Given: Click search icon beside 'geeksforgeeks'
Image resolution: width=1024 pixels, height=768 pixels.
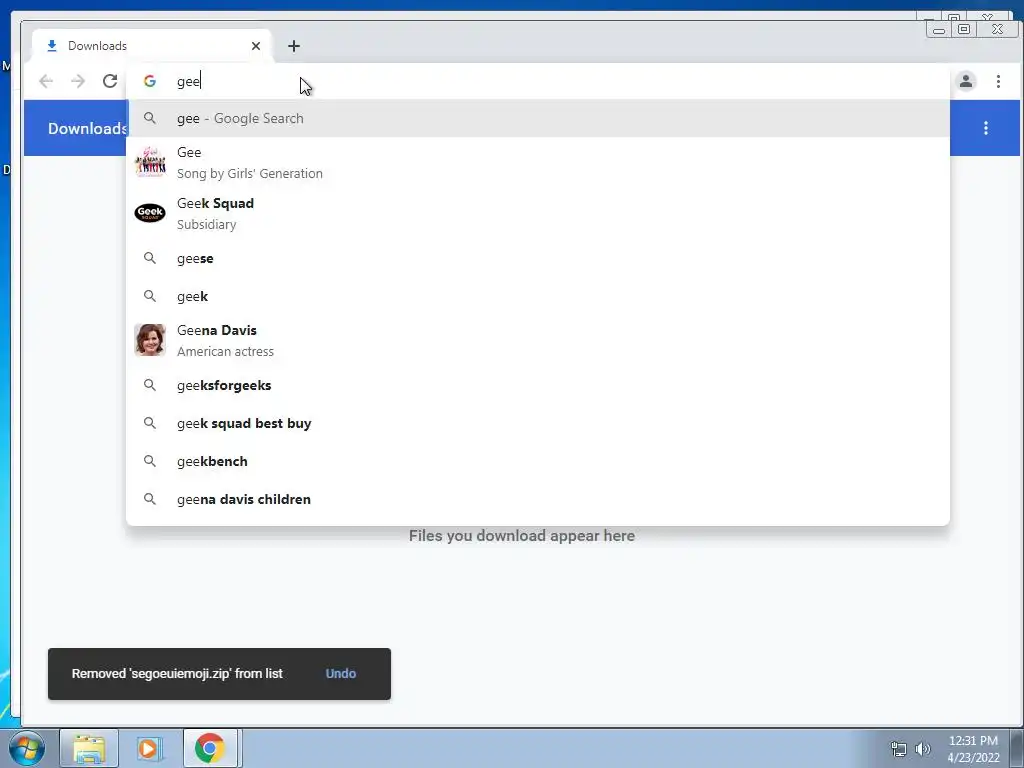Looking at the screenshot, I should 150,385.
